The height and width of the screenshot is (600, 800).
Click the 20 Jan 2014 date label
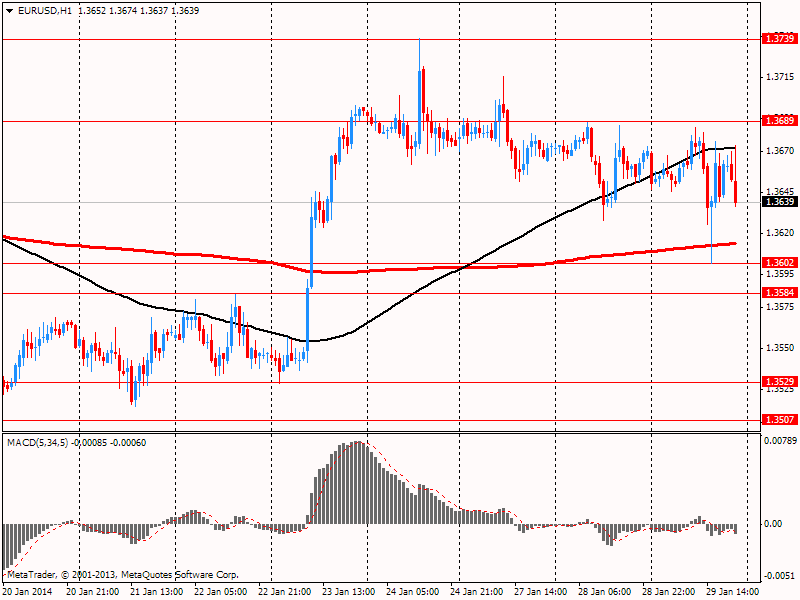click(27, 592)
